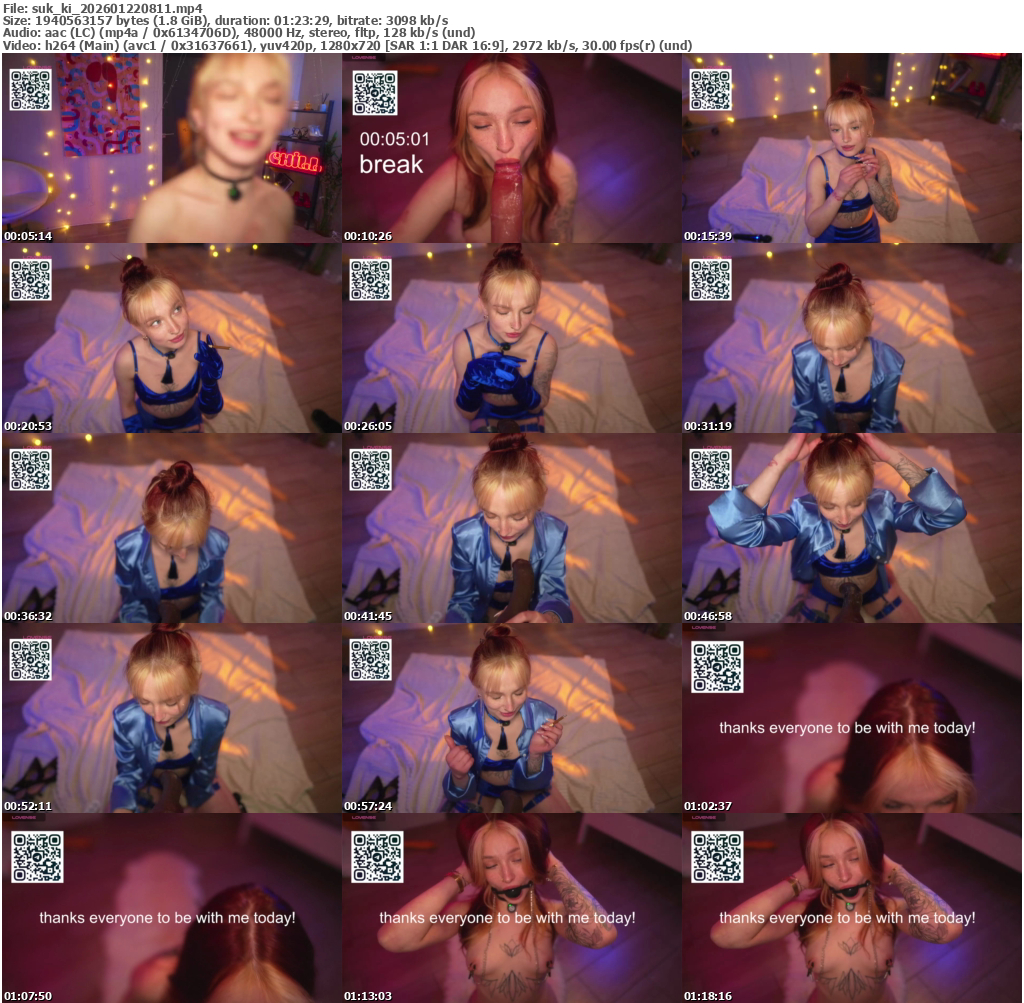Click the QR code in the 01:13:03 frame
Image resolution: width=1024 pixels, height=1003 pixels.
(377, 857)
